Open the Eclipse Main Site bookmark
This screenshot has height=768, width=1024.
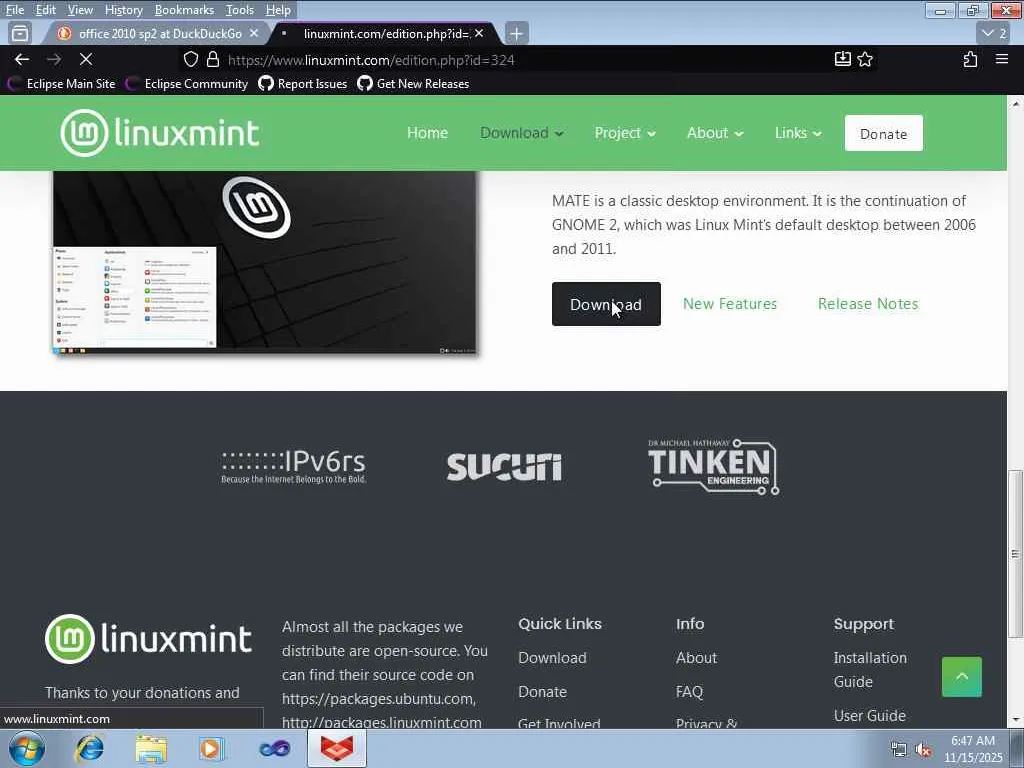61,84
